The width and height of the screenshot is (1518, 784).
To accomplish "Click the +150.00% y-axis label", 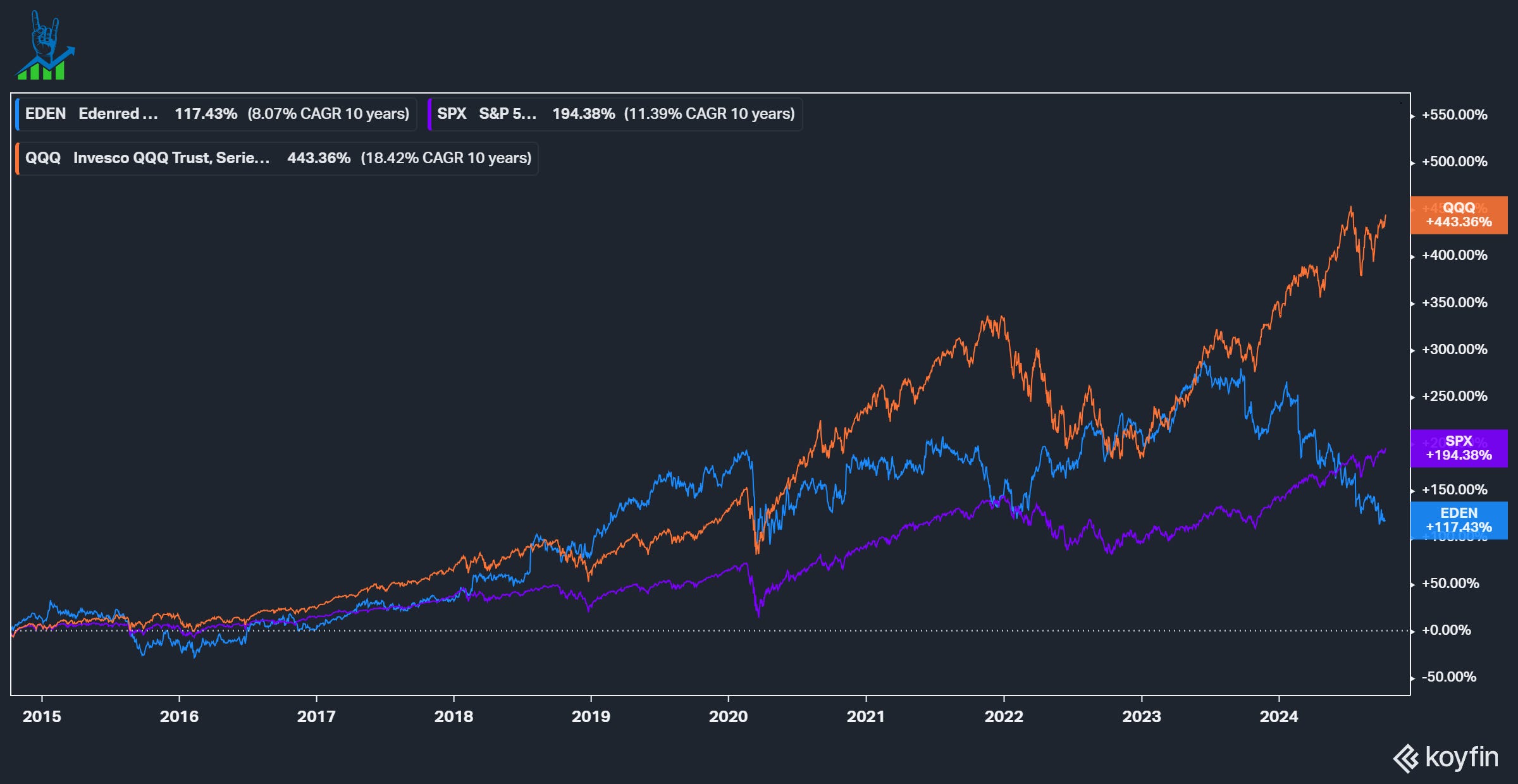I will click(x=1454, y=490).
